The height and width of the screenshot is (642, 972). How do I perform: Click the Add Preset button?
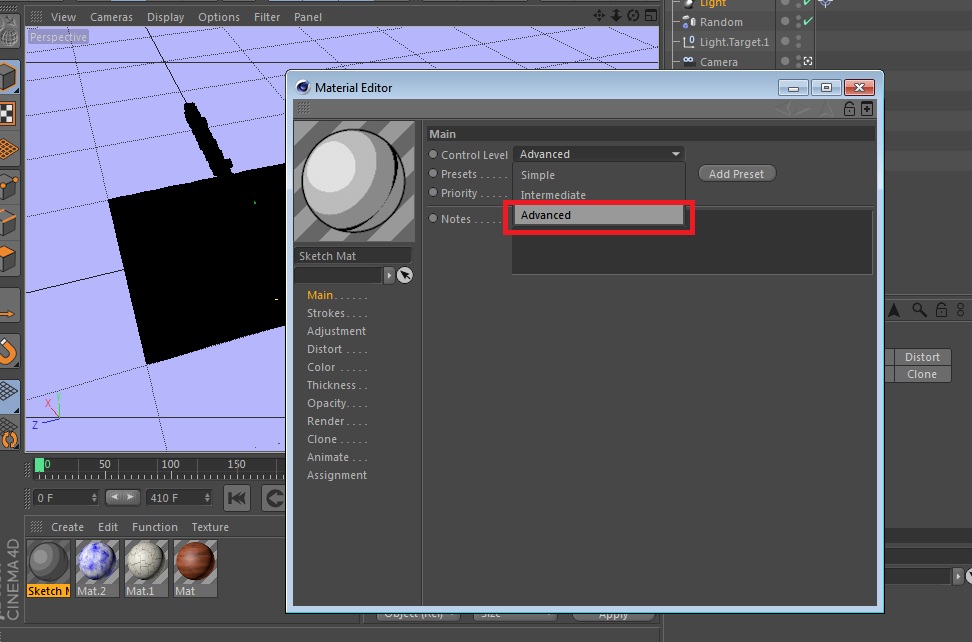pos(736,174)
